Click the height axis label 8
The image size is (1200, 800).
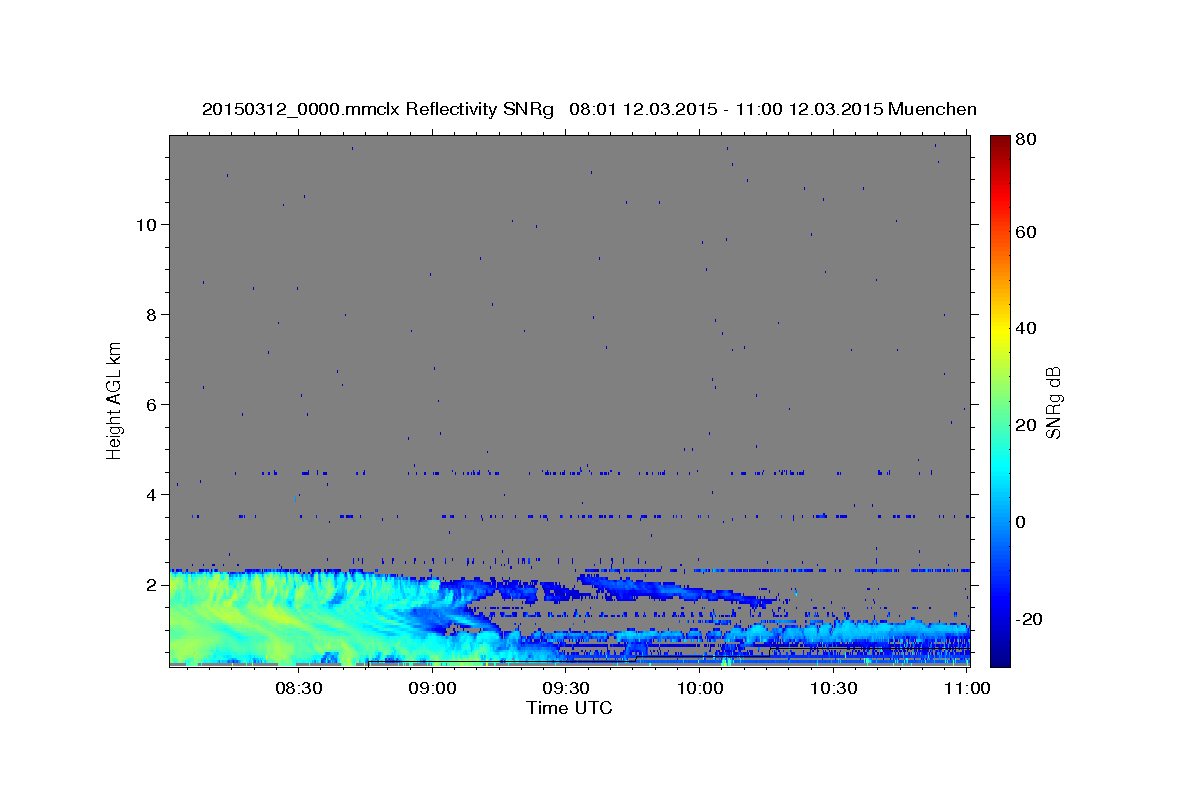click(149, 314)
